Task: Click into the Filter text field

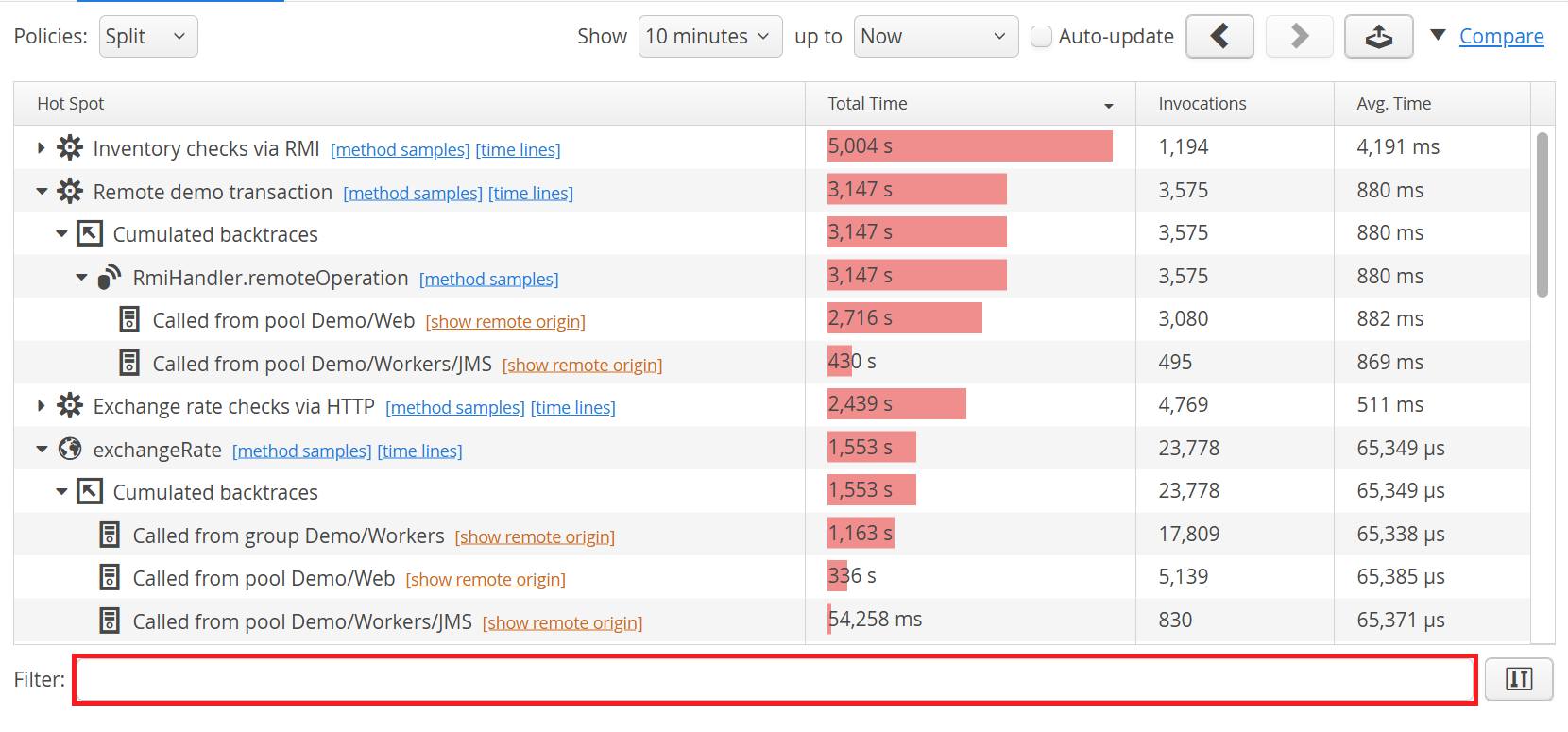Action: click(775, 679)
